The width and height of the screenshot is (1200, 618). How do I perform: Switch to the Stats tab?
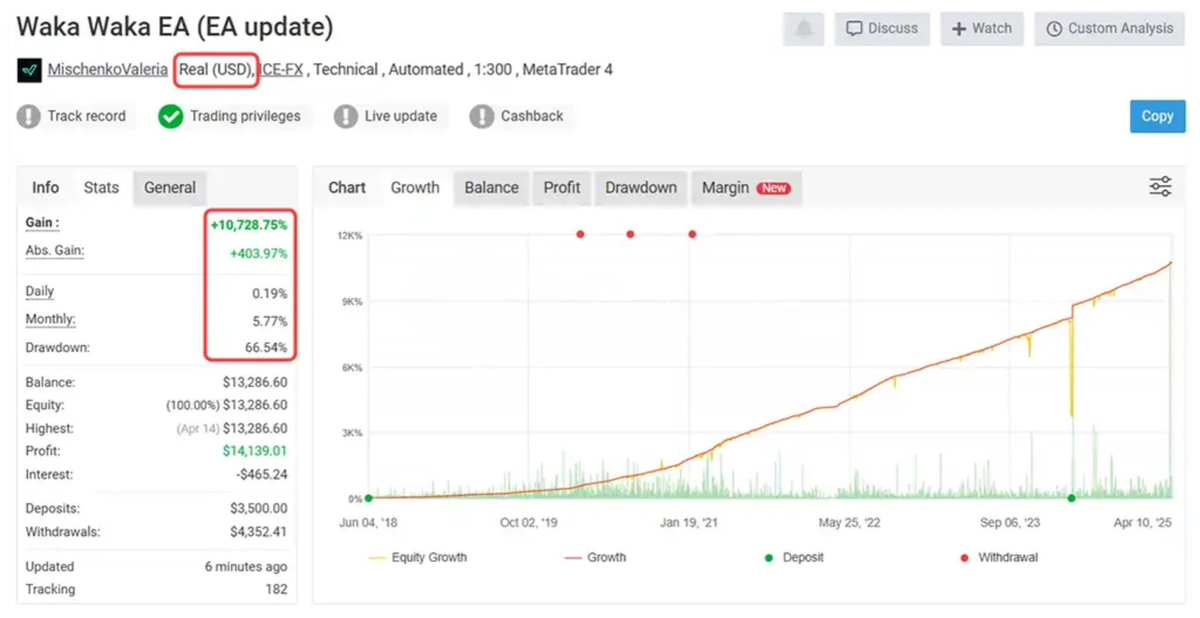pos(101,187)
